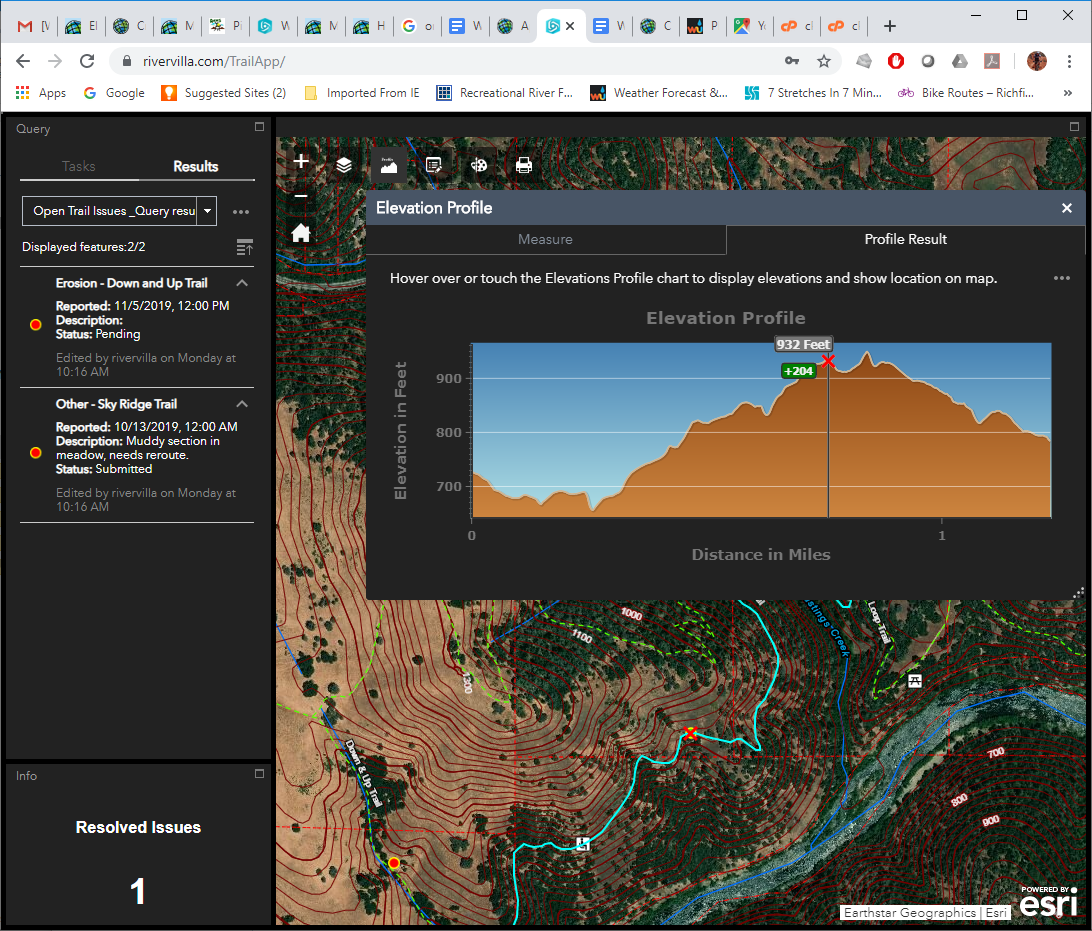1092x931 pixels.
Task: Switch to the Tasks tab
Action: click(x=79, y=166)
